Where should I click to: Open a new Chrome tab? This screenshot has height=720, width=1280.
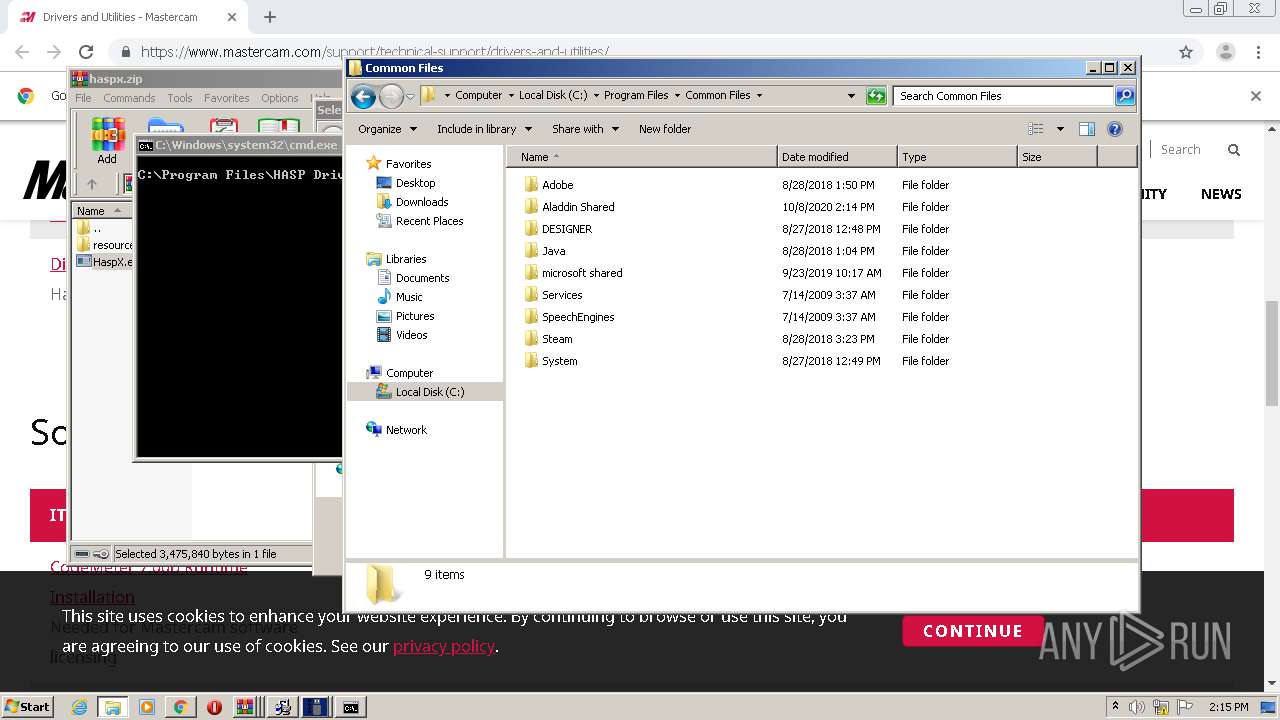coord(270,17)
